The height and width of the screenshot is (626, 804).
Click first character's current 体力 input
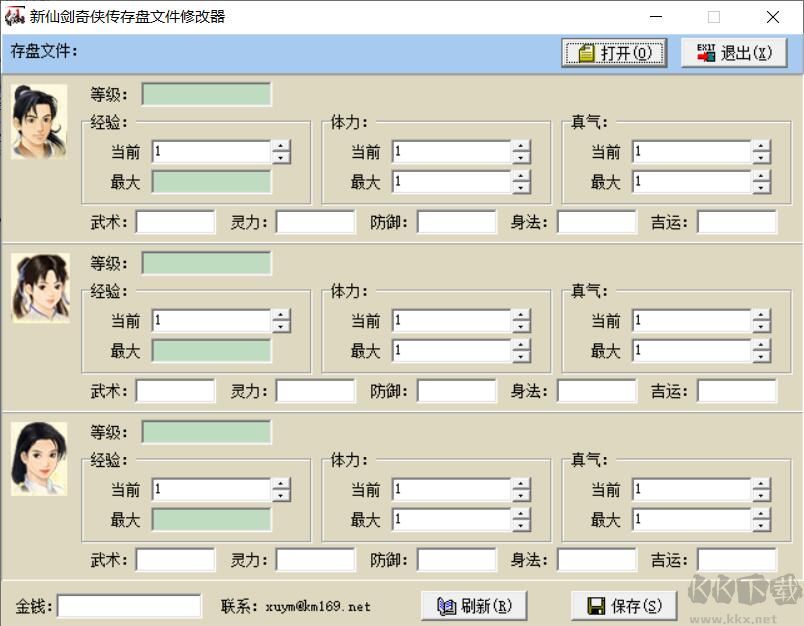(452, 152)
